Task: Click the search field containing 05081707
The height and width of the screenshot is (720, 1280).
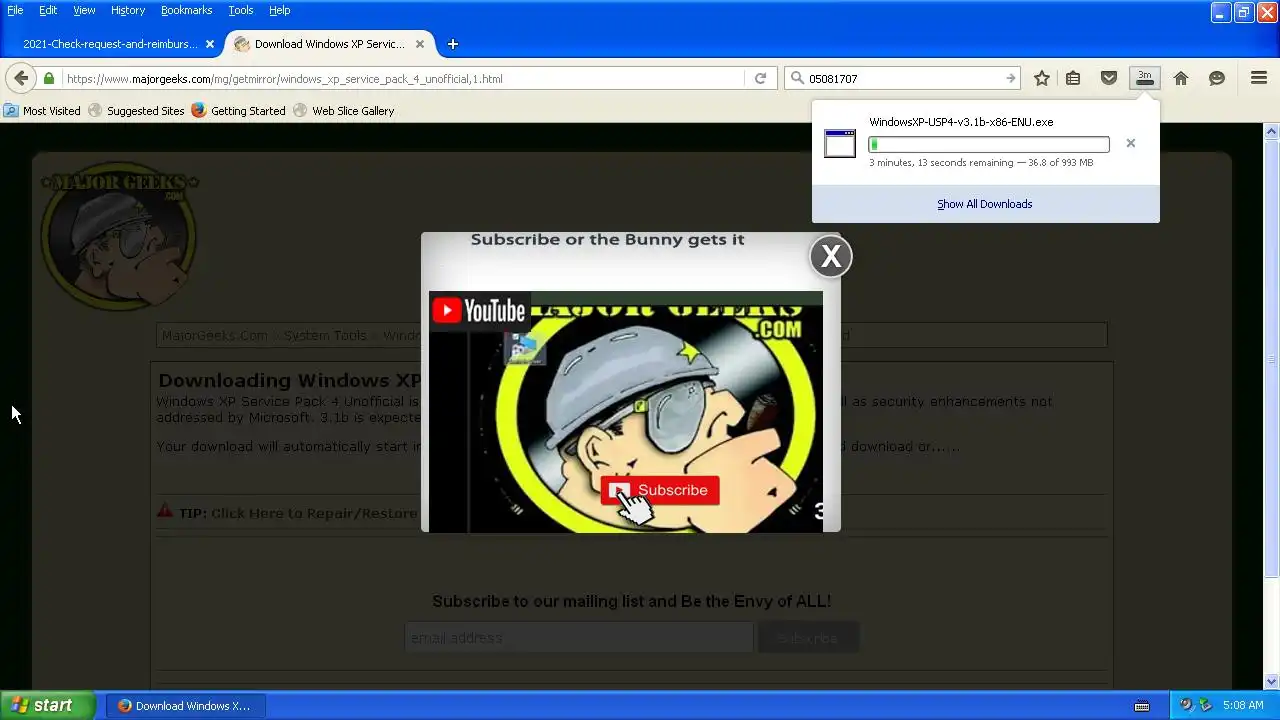Action: pos(904,78)
